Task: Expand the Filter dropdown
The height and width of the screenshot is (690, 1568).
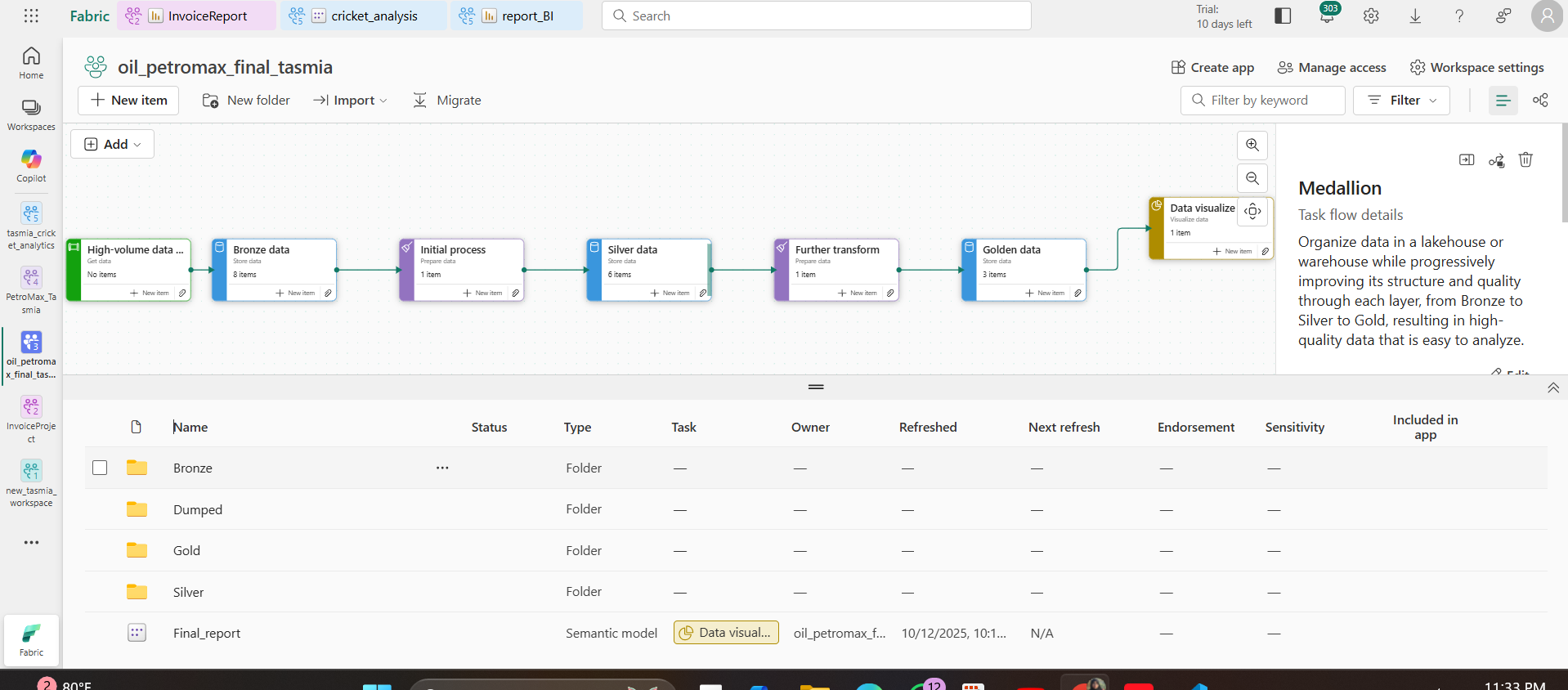Action: tap(1401, 101)
